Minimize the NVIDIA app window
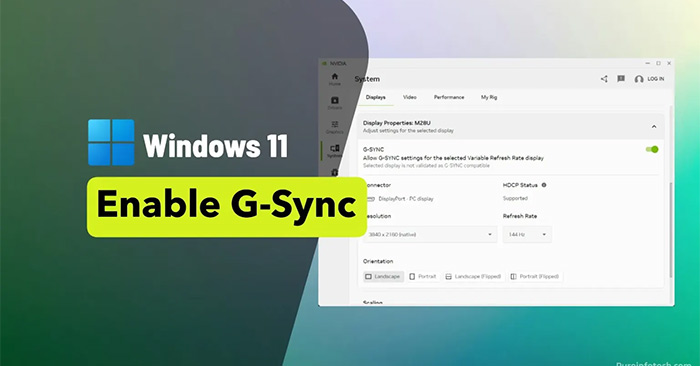Screen dimensions: 700x366 click(647, 63)
